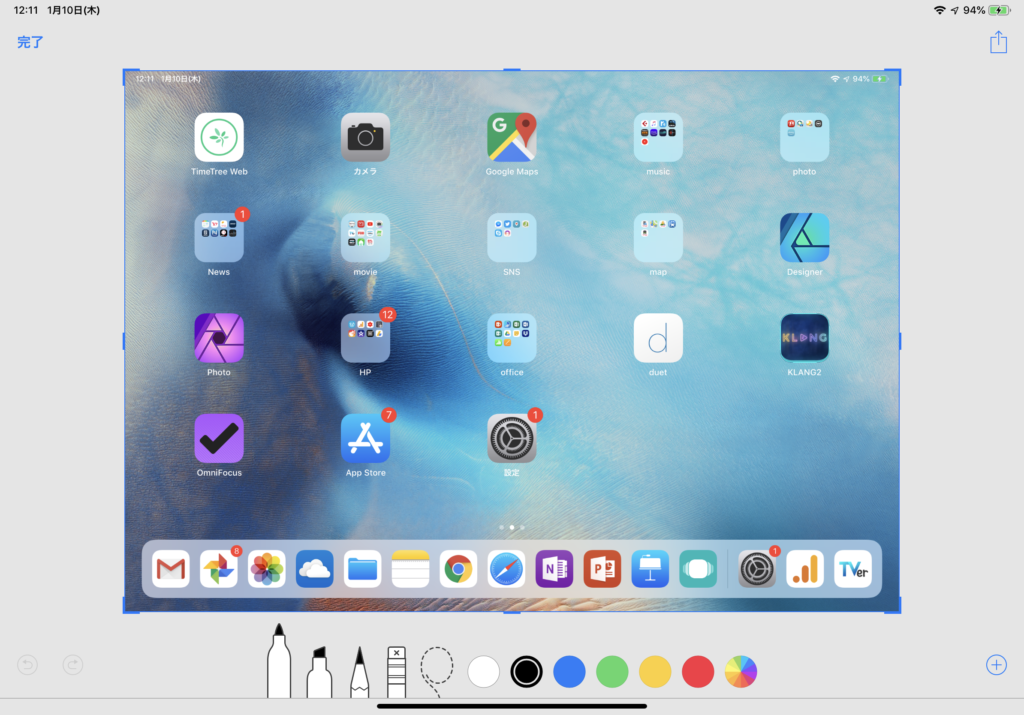Click the TimeTree Web app icon
Viewport: 1024px width, 715px height.
[219, 137]
